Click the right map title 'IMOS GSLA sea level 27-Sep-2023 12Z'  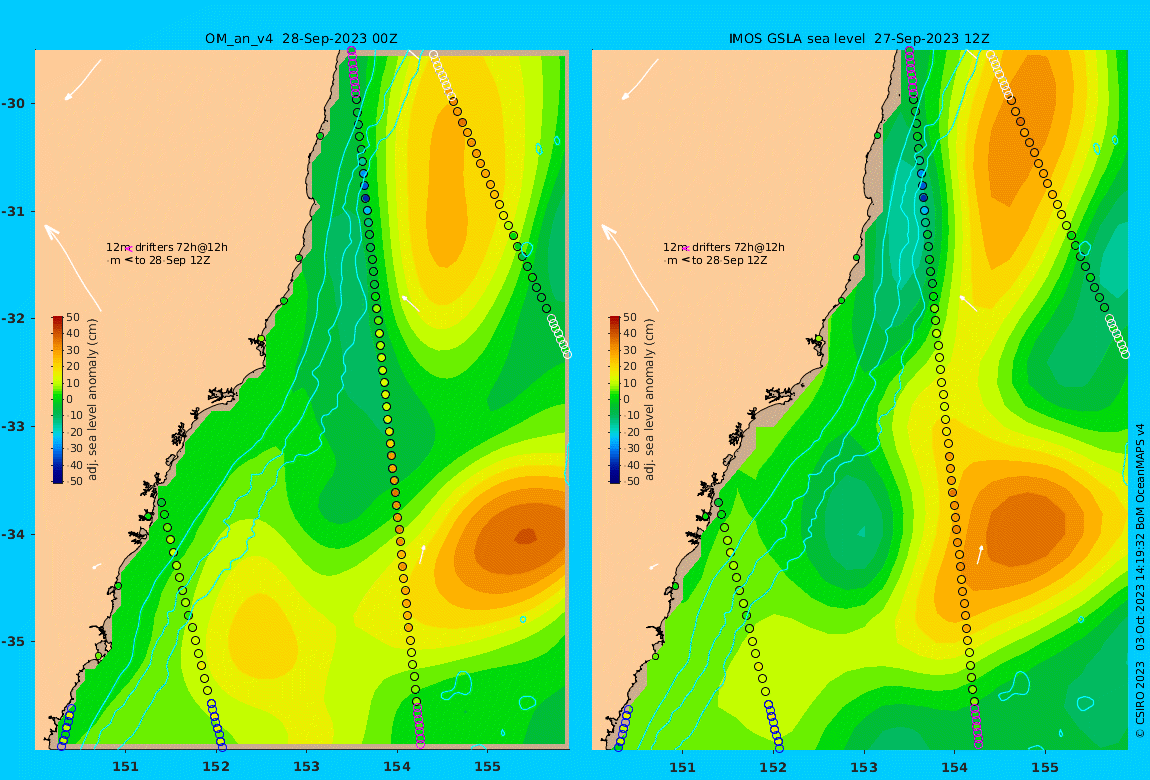pyautogui.click(x=859, y=39)
